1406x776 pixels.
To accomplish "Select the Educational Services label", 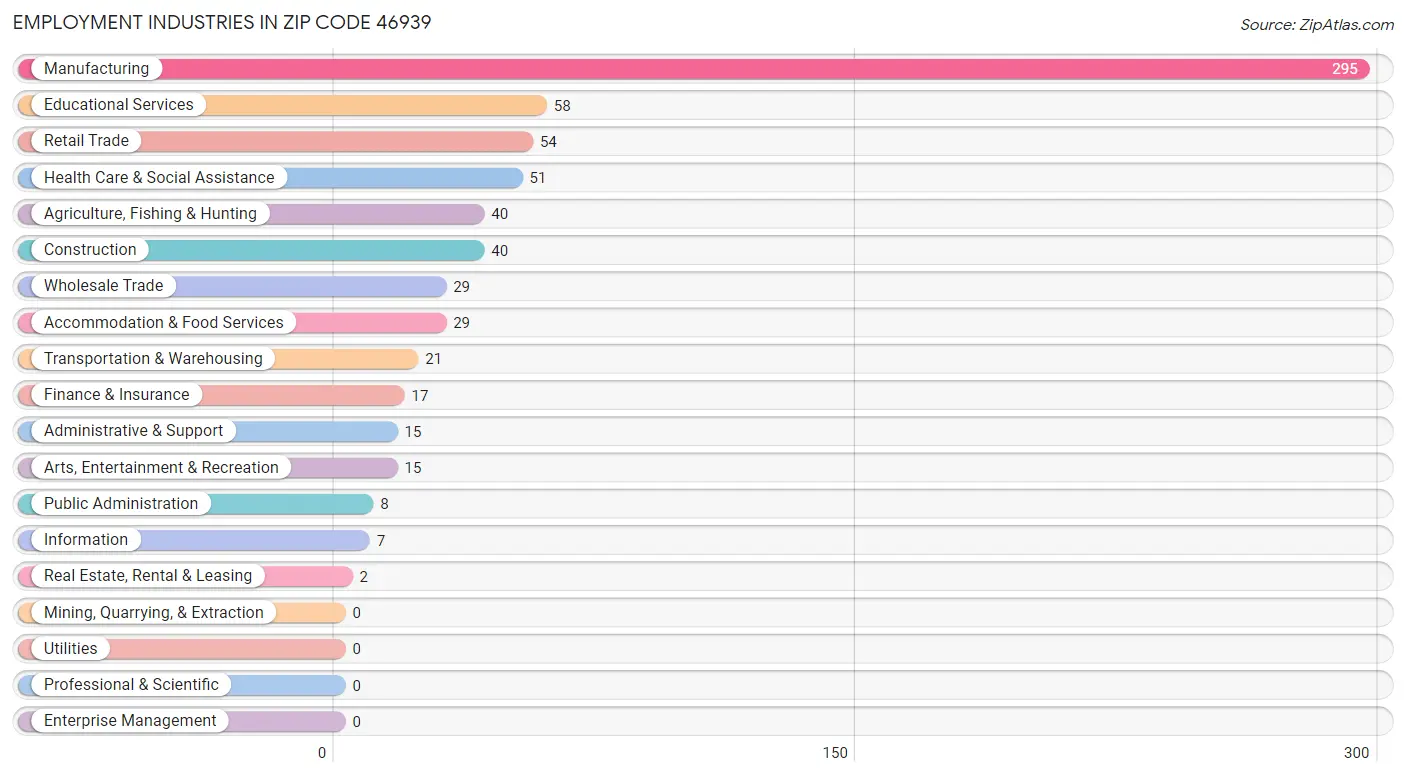I will click(119, 105).
